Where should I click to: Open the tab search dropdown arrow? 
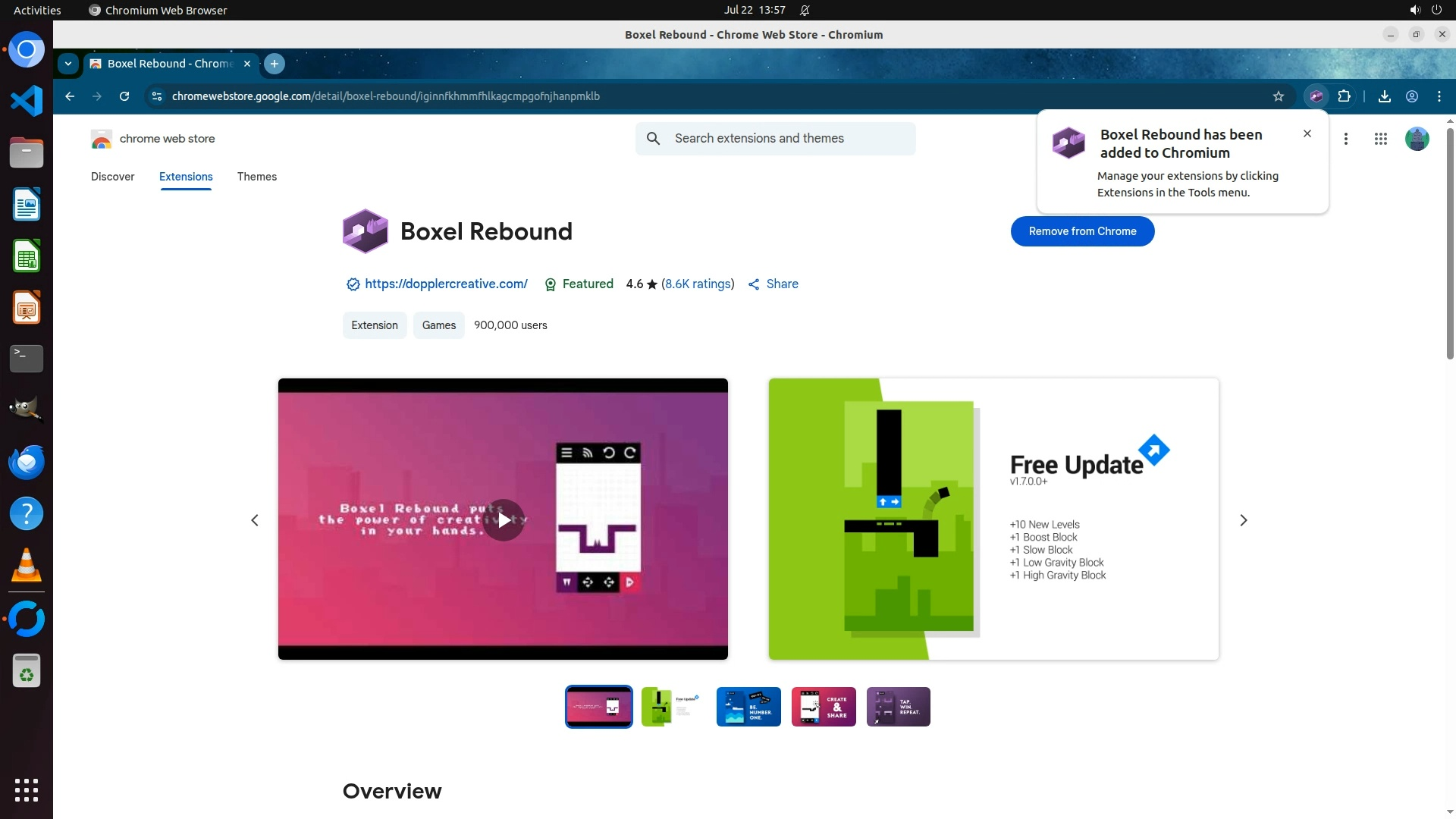[68, 64]
